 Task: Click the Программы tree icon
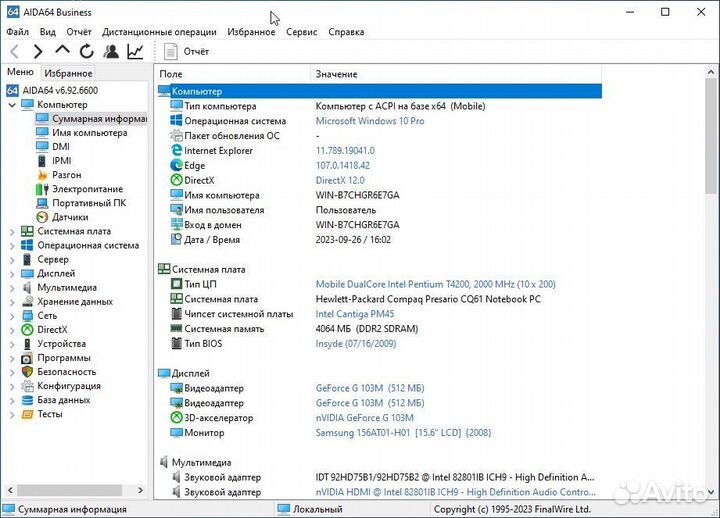[x=28, y=358]
